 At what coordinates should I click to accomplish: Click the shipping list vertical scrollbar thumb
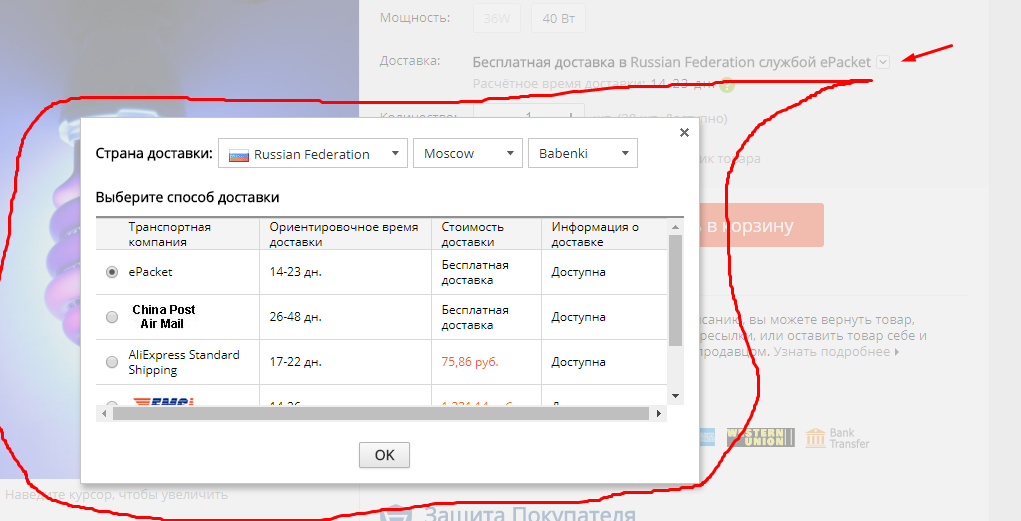tap(675, 290)
